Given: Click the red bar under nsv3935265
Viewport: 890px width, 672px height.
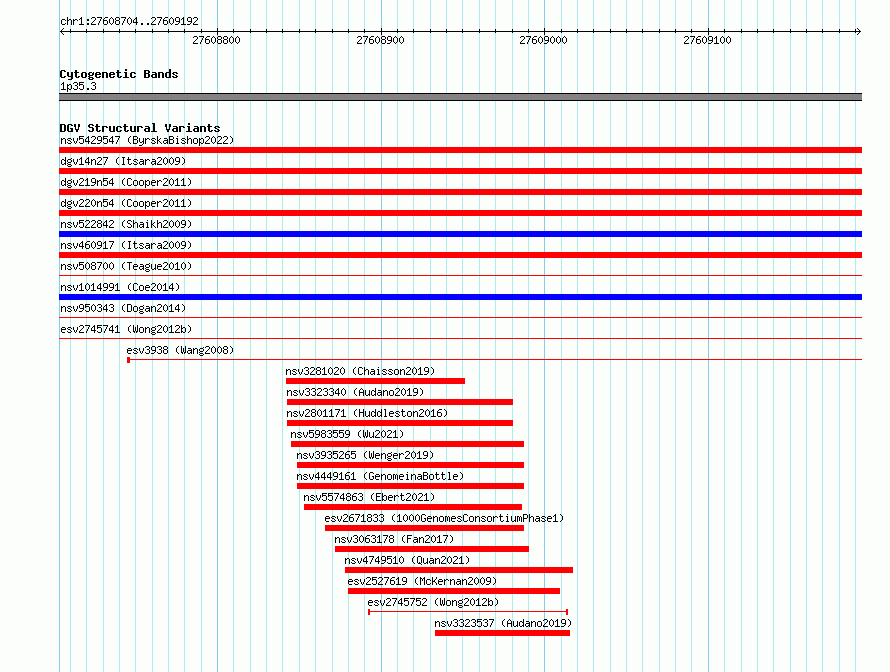Looking at the screenshot, I should coord(410,465).
